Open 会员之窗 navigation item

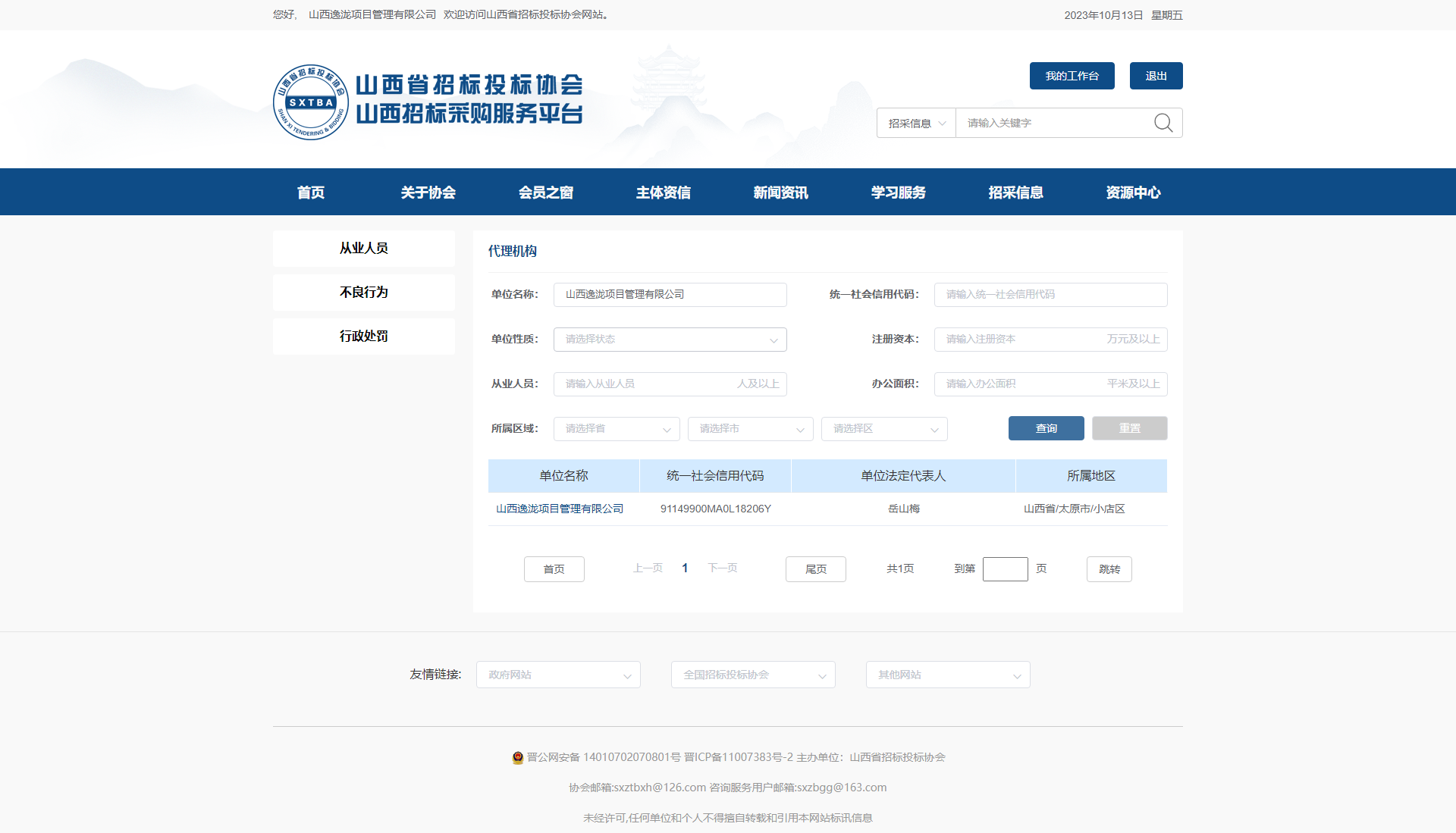pyautogui.click(x=546, y=193)
